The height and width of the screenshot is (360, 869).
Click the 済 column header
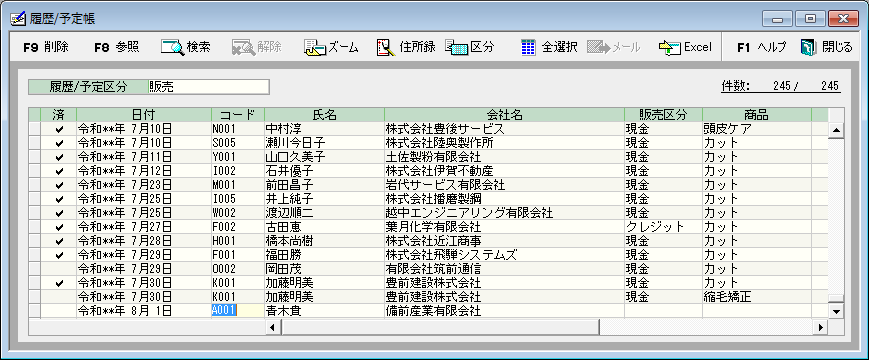click(59, 115)
